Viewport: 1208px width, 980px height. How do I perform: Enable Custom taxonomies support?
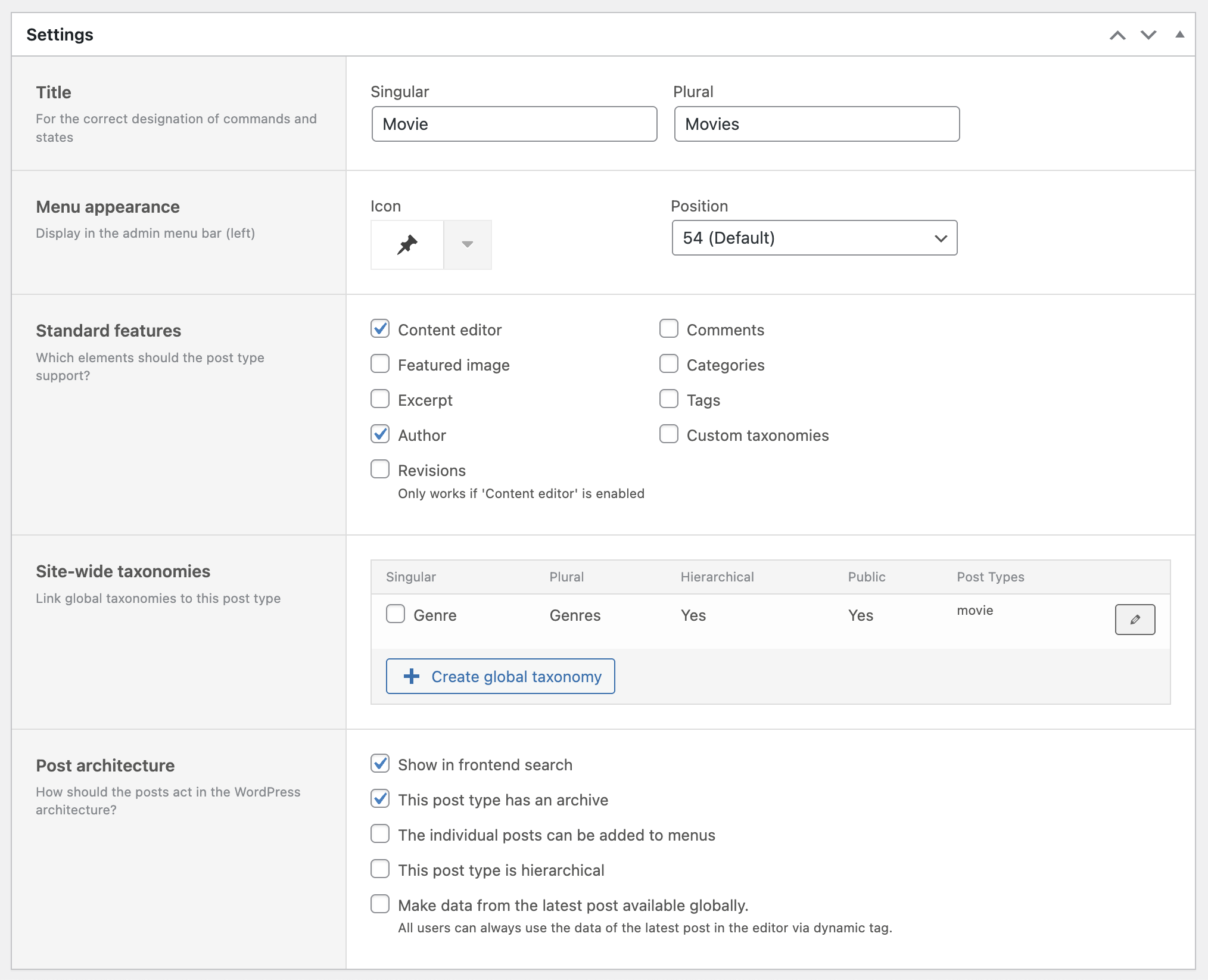pos(669,434)
